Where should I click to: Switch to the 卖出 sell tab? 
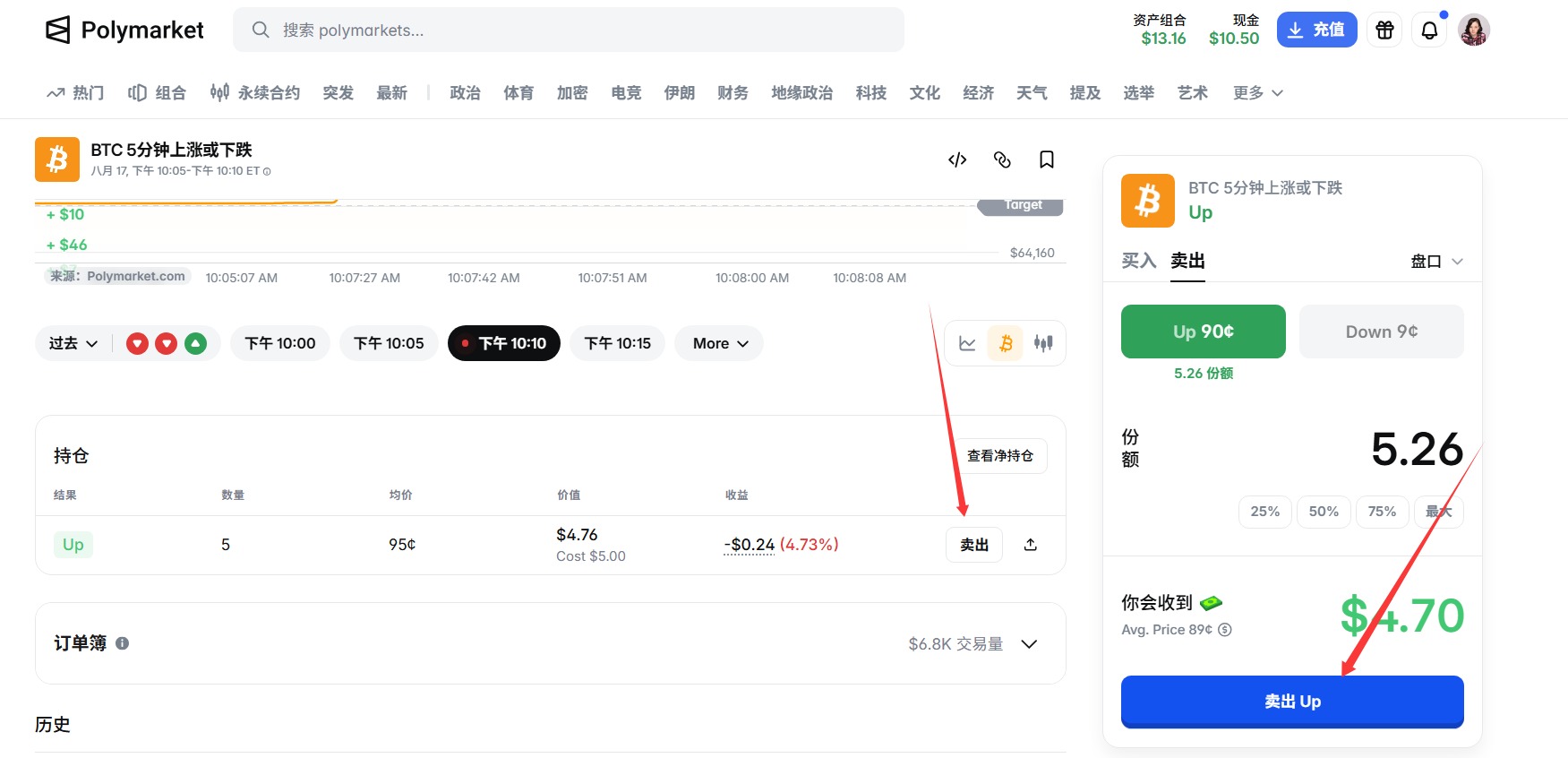click(1188, 261)
